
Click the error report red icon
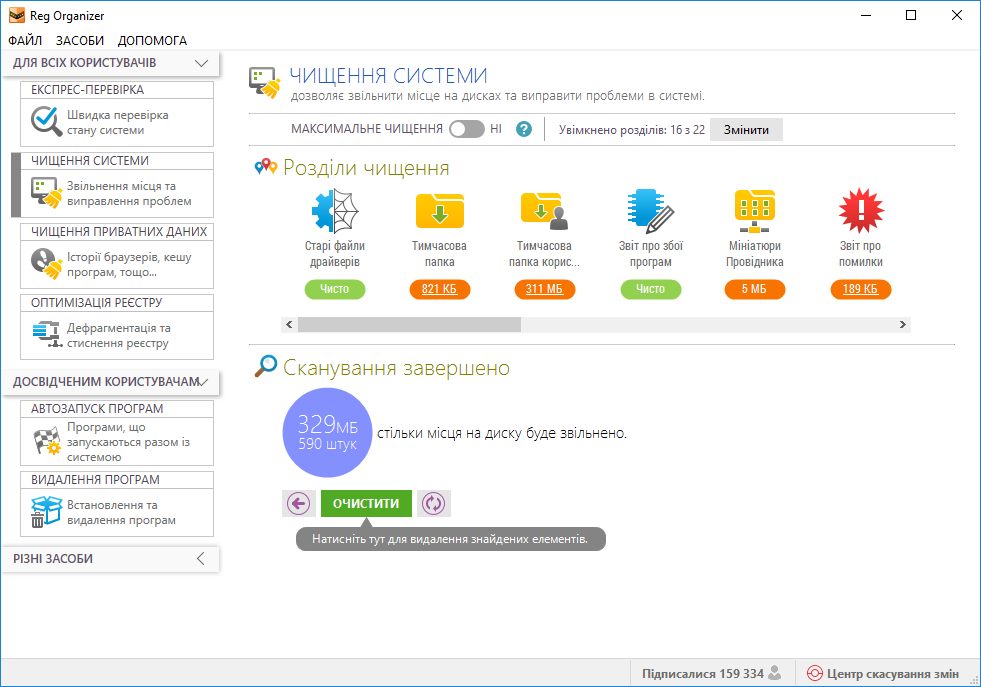(x=861, y=211)
